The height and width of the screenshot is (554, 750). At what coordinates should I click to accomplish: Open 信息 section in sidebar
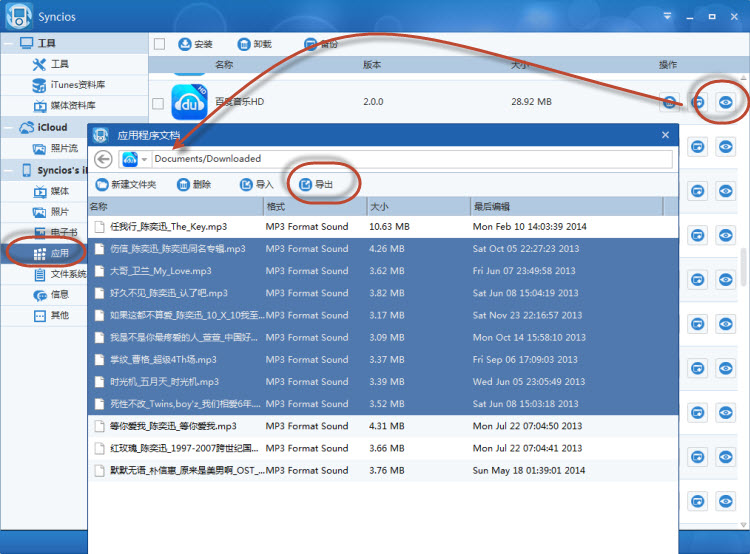(x=51, y=294)
